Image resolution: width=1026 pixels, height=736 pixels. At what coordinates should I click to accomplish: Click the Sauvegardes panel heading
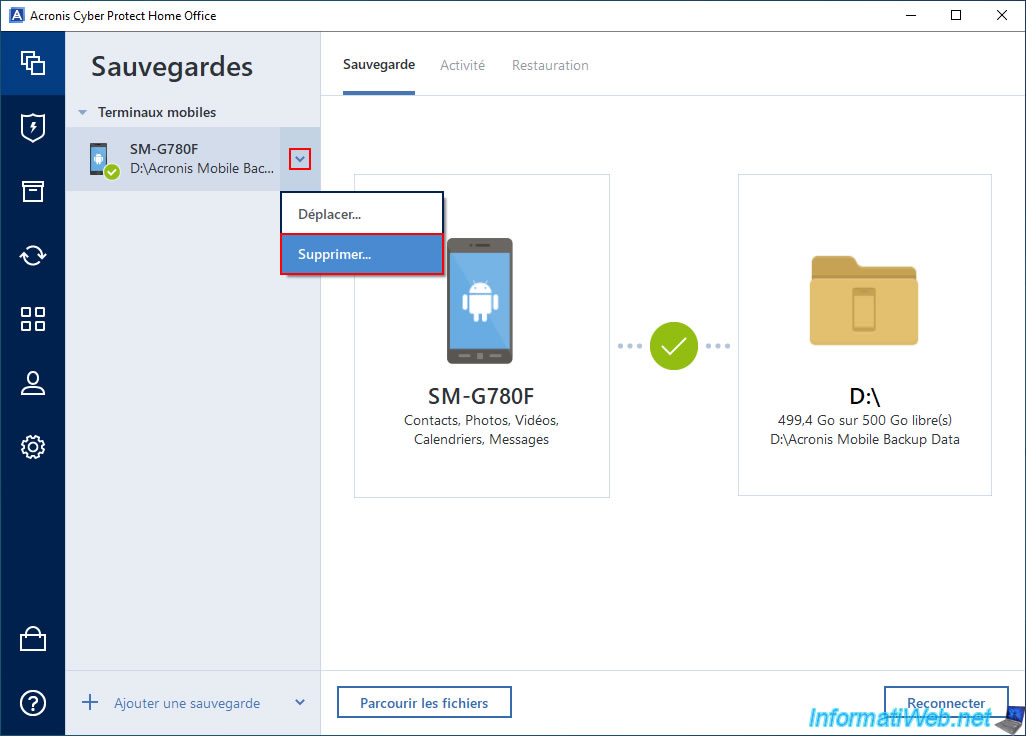tap(172, 67)
